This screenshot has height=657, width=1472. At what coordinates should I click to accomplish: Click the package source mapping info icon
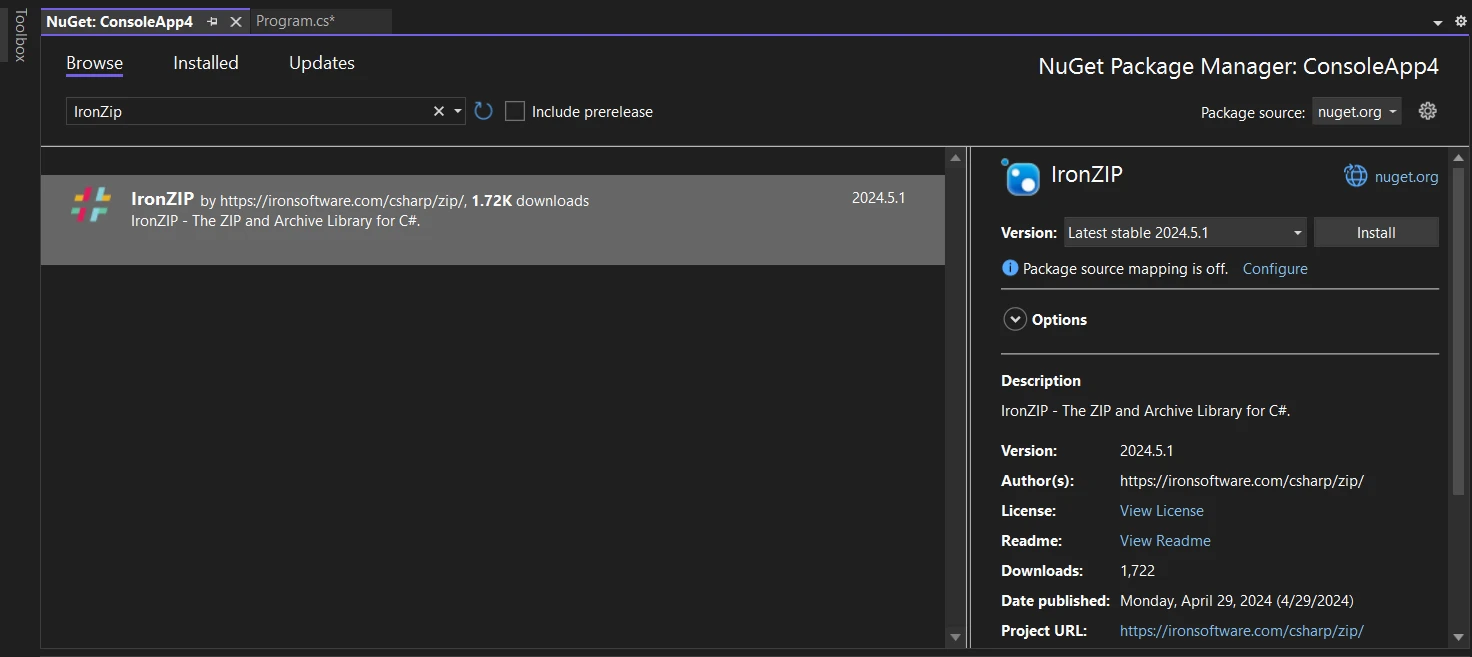[1010, 268]
